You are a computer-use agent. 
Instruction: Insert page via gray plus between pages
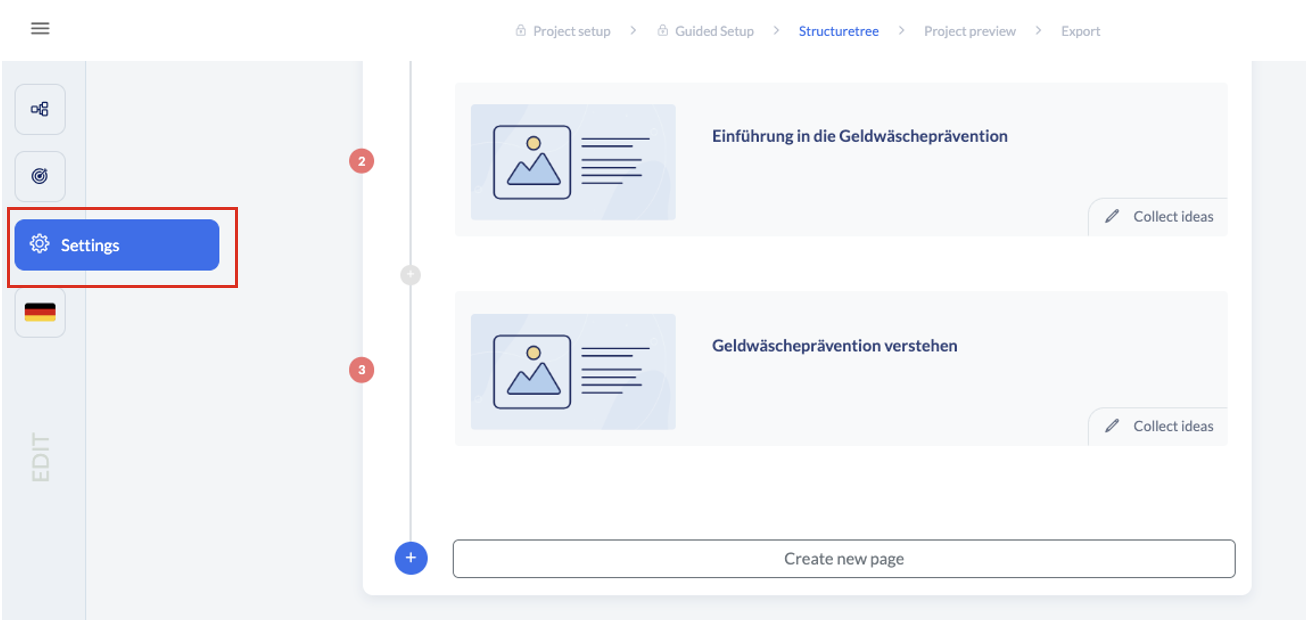coord(410,274)
